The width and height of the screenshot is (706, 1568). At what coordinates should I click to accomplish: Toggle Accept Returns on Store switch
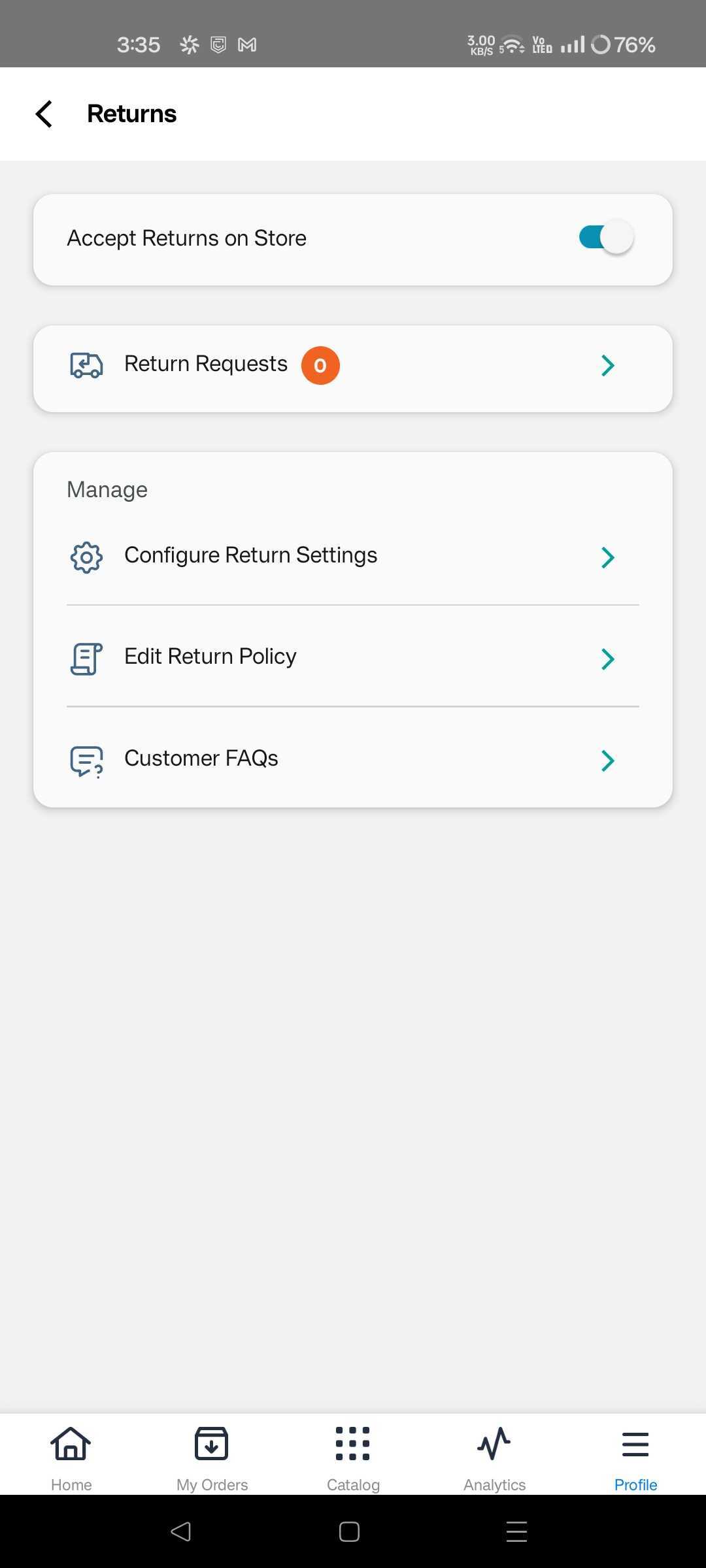point(605,237)
